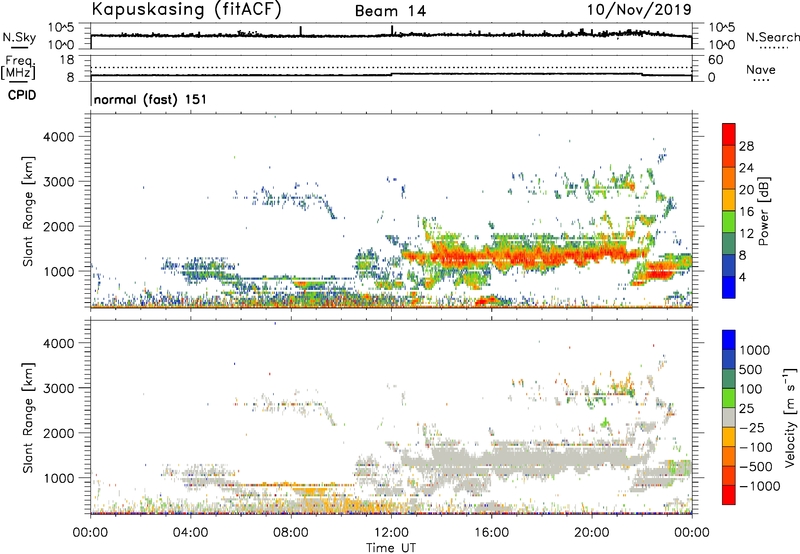800x554 pixels.
Task: Click 'Slant Range [km]' label of velocity panel
Action: point(28,417)
